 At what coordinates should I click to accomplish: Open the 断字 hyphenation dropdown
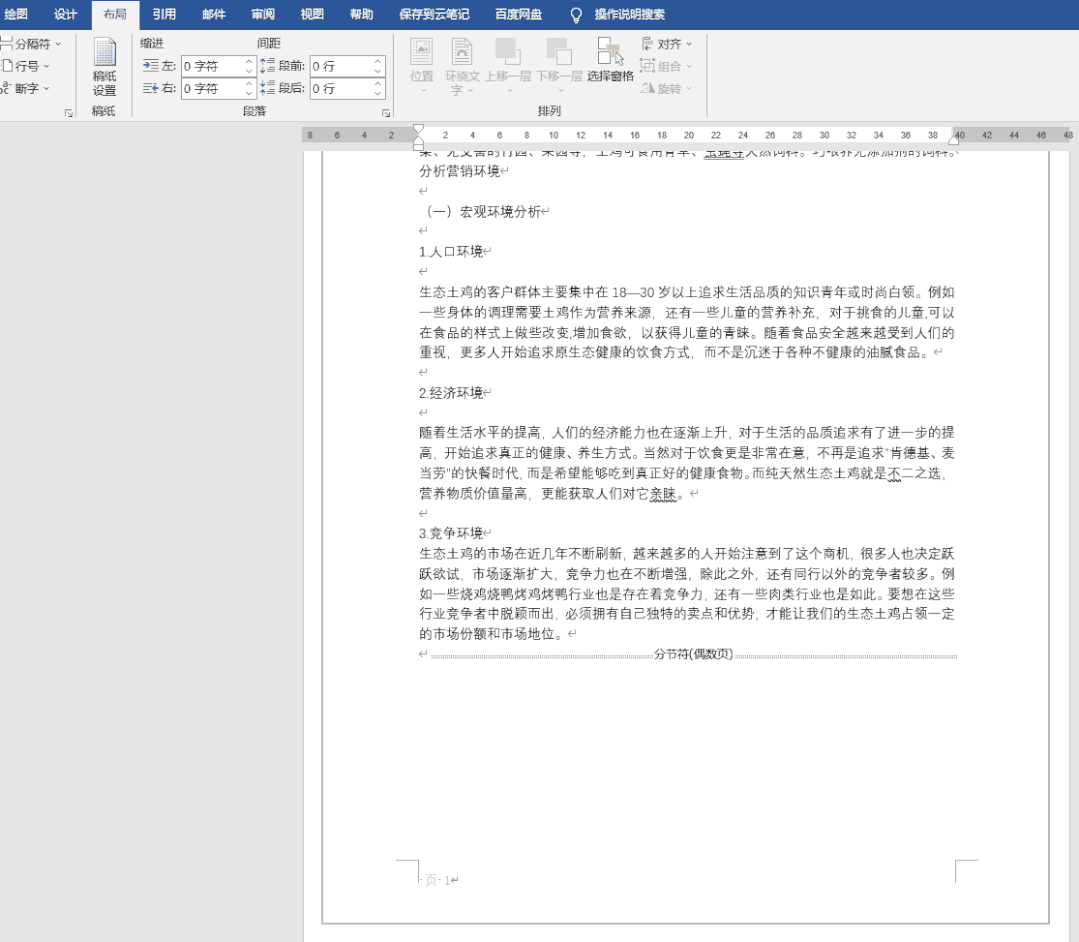tap(25, 88)
